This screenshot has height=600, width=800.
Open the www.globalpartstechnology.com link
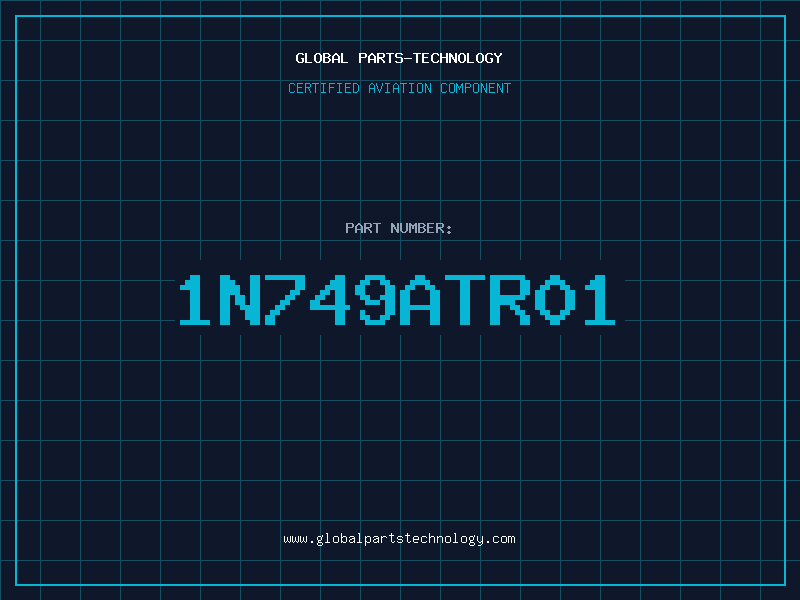[x=399, y=539]
